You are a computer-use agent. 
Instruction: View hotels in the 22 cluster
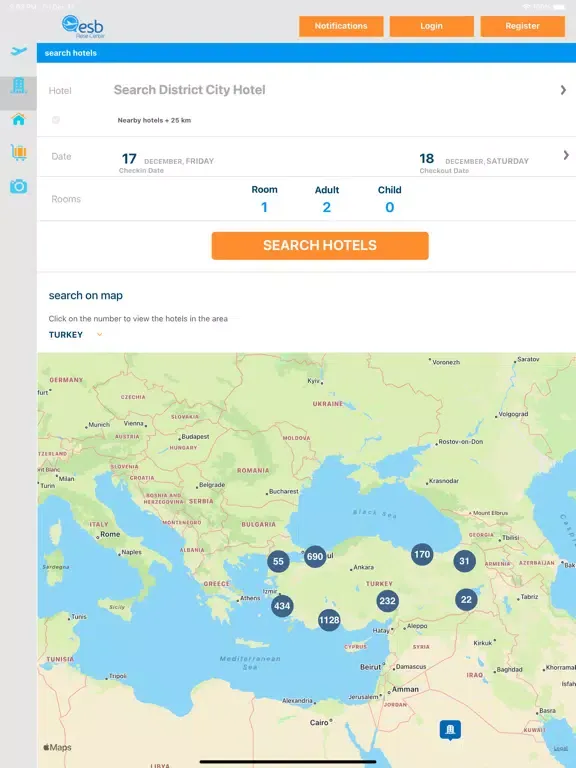pyautogui.click(x=466, y=600)
